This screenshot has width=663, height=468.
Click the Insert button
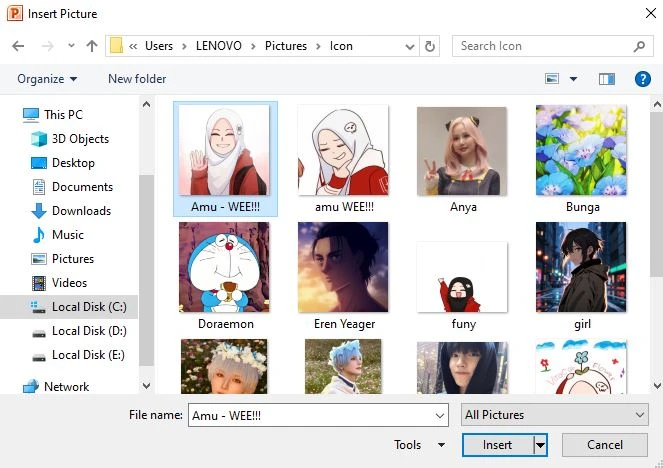(x=498, y=445)
